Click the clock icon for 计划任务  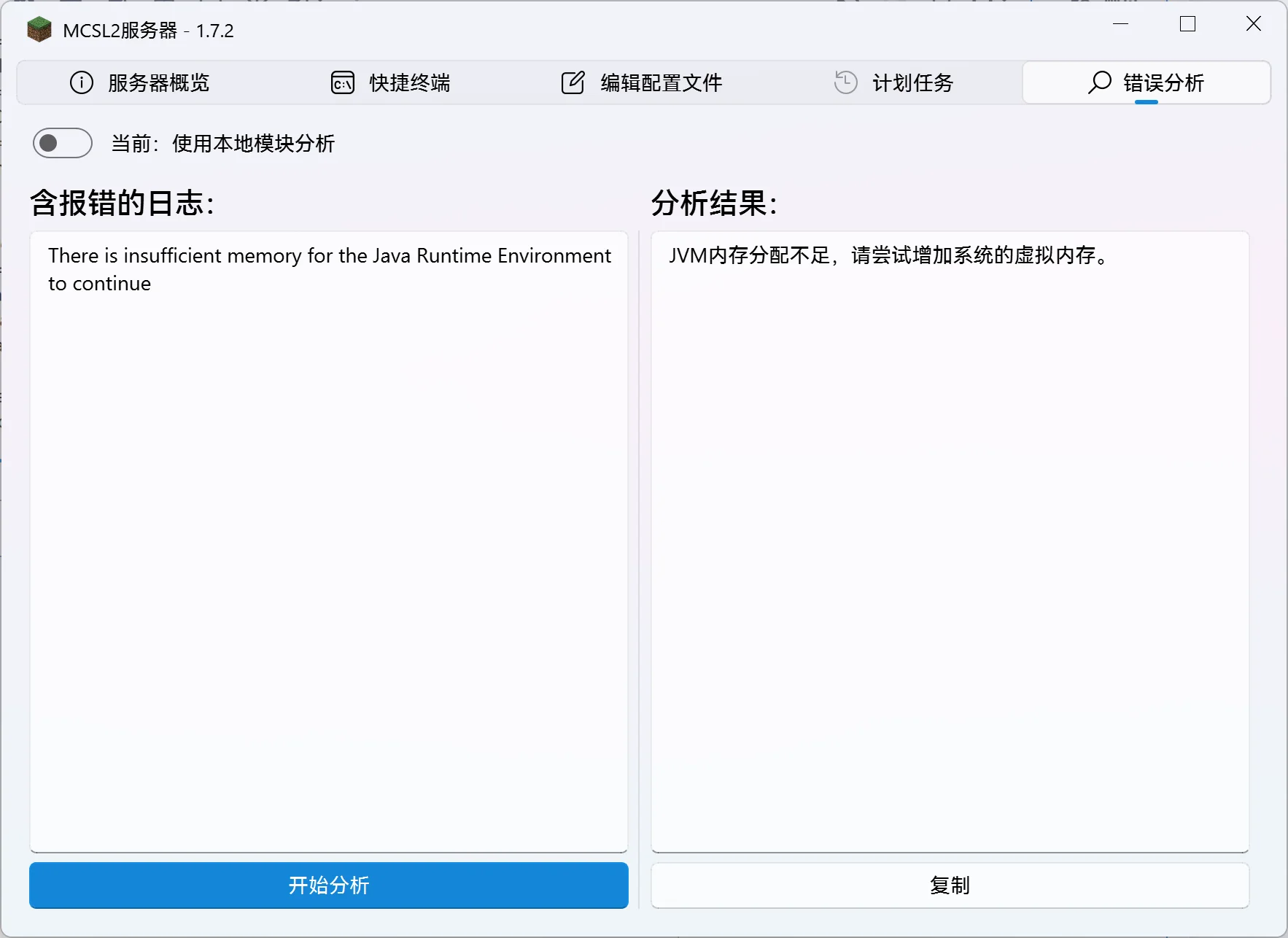coord(845,82)
